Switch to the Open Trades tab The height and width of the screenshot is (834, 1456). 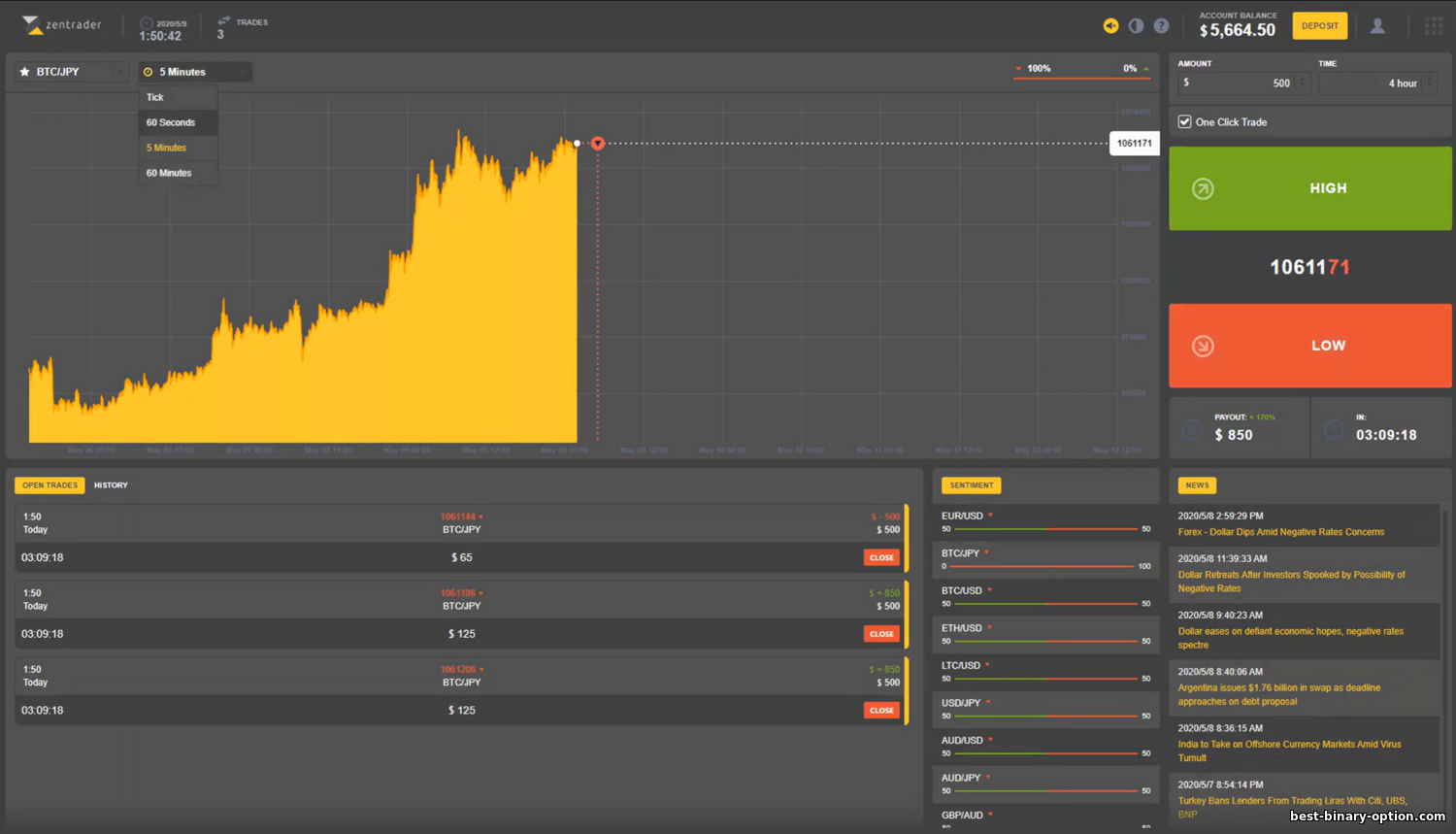(50, 485)
